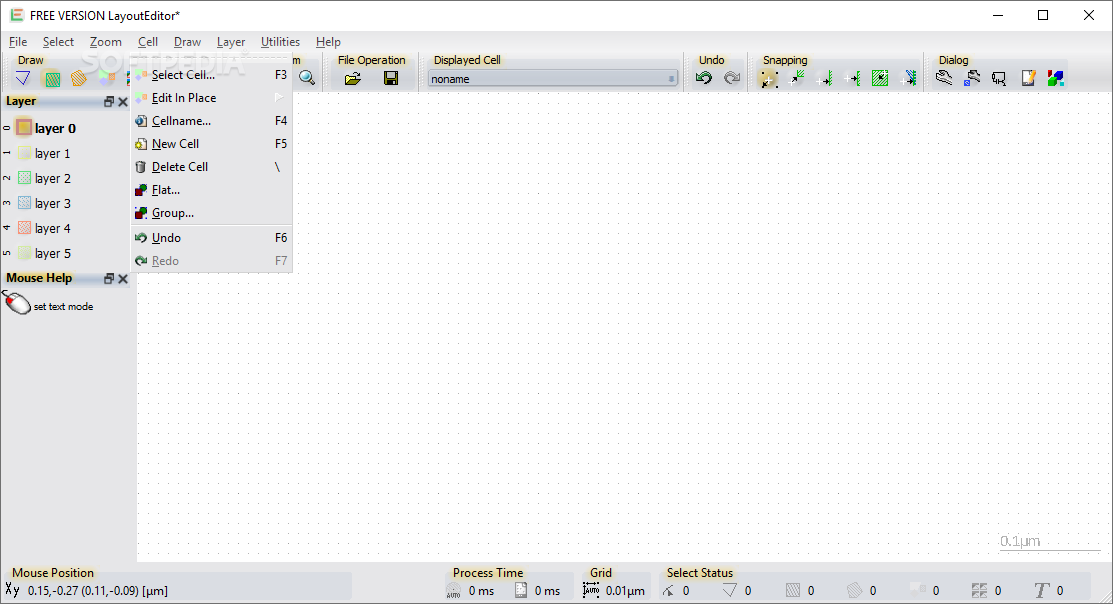Click grid value 0.01µm in status bar
This screenshot has height=604, width=1113.
[x=625, y=591]
